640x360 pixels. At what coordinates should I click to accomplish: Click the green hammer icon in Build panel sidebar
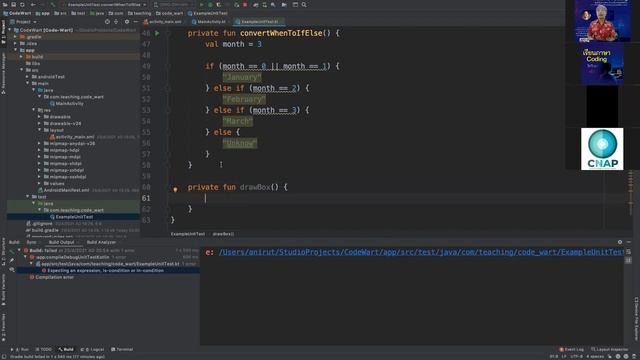[12, 251]
